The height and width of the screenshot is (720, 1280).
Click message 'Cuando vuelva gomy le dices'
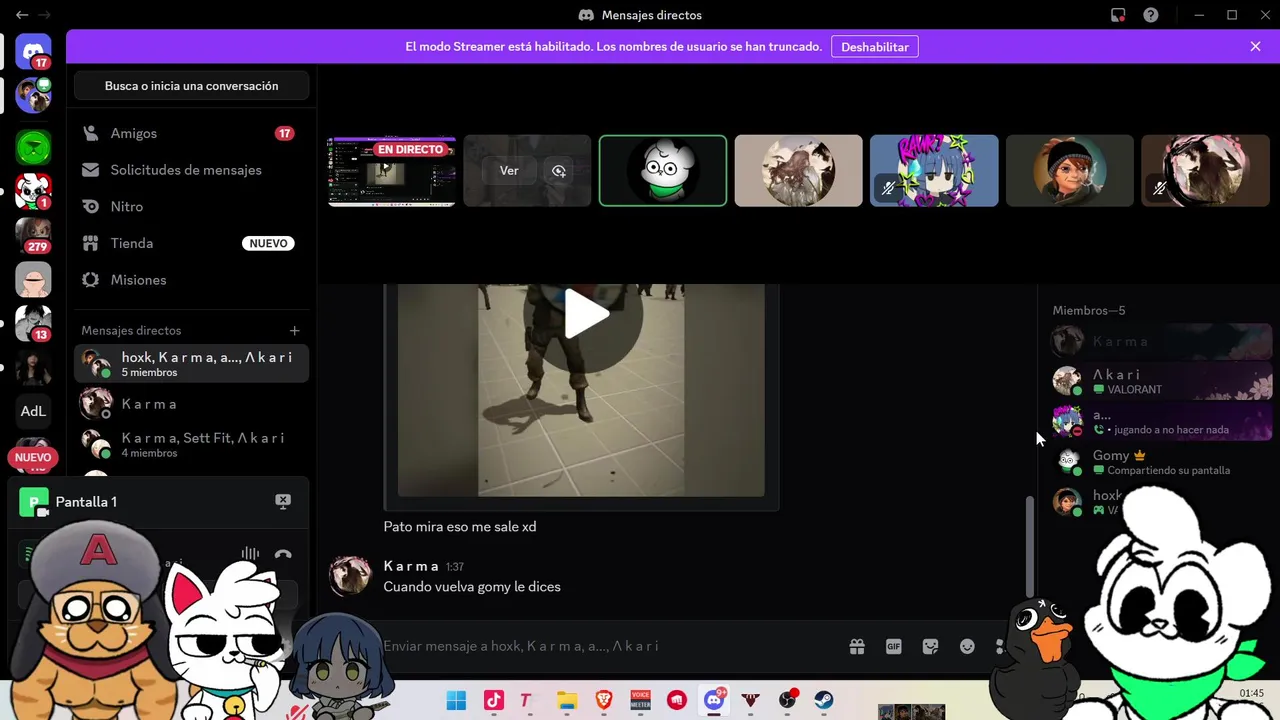coord(472,587)
